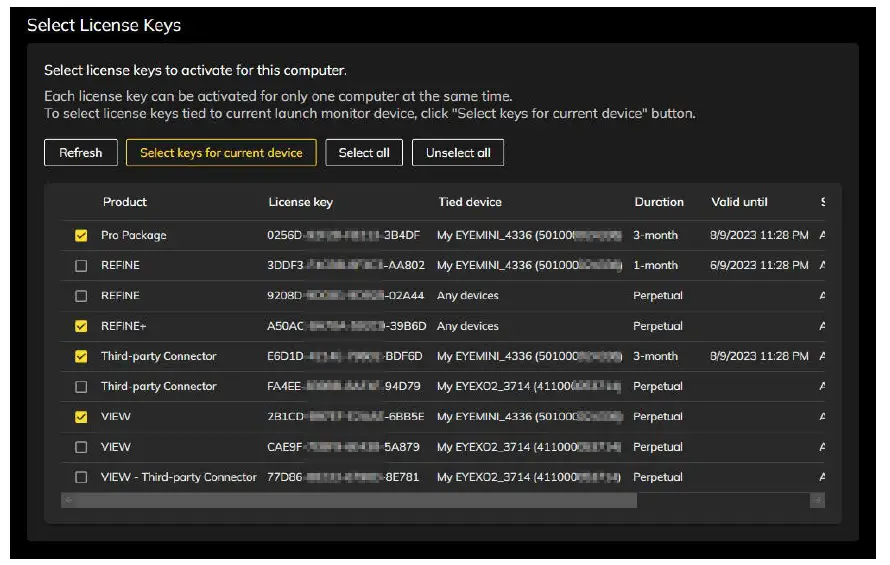Click the license key starting 2B1CD

coord(345,416)
